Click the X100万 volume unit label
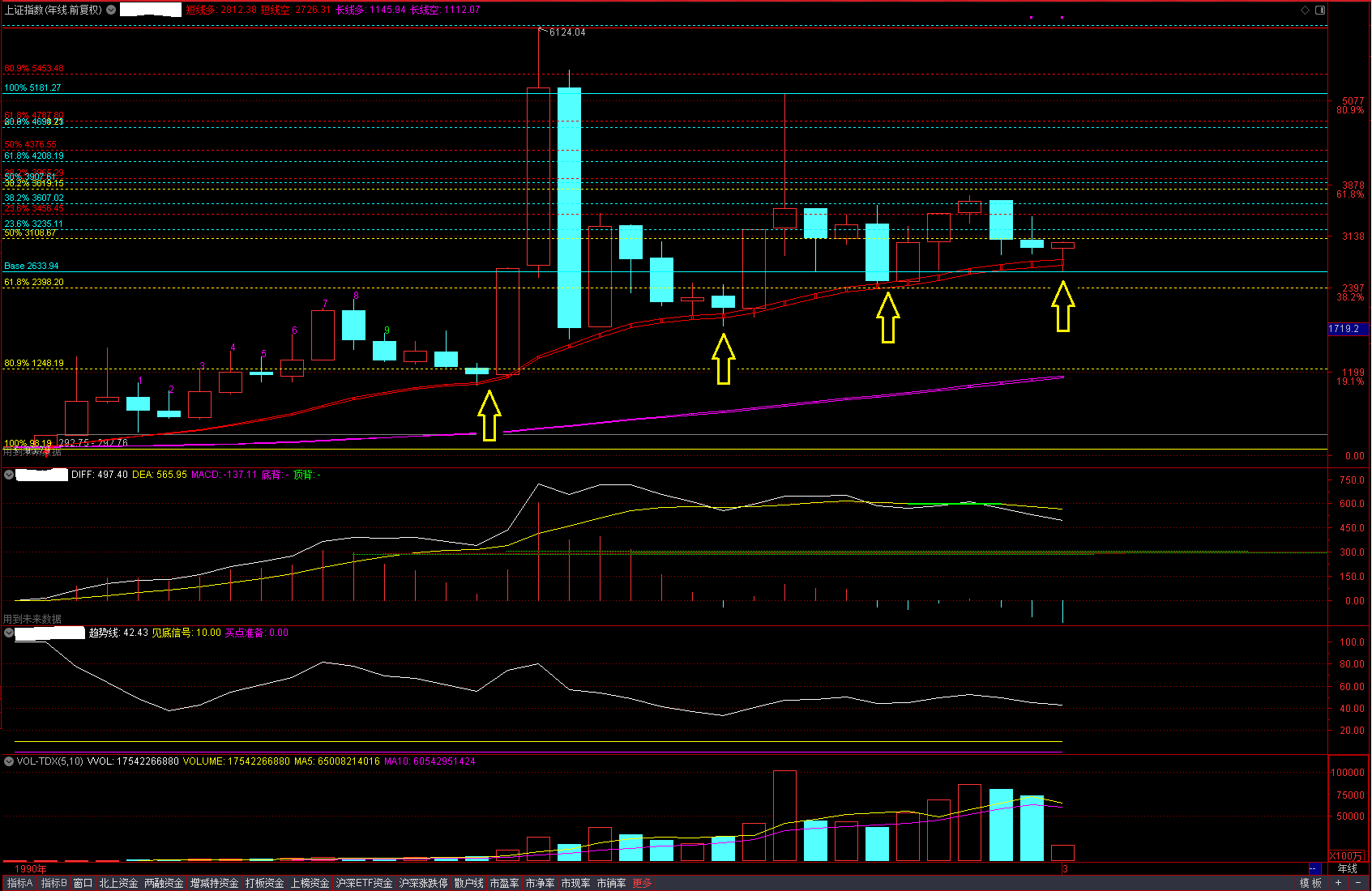Screen dimensions: 1372x891 (1347, 856)
